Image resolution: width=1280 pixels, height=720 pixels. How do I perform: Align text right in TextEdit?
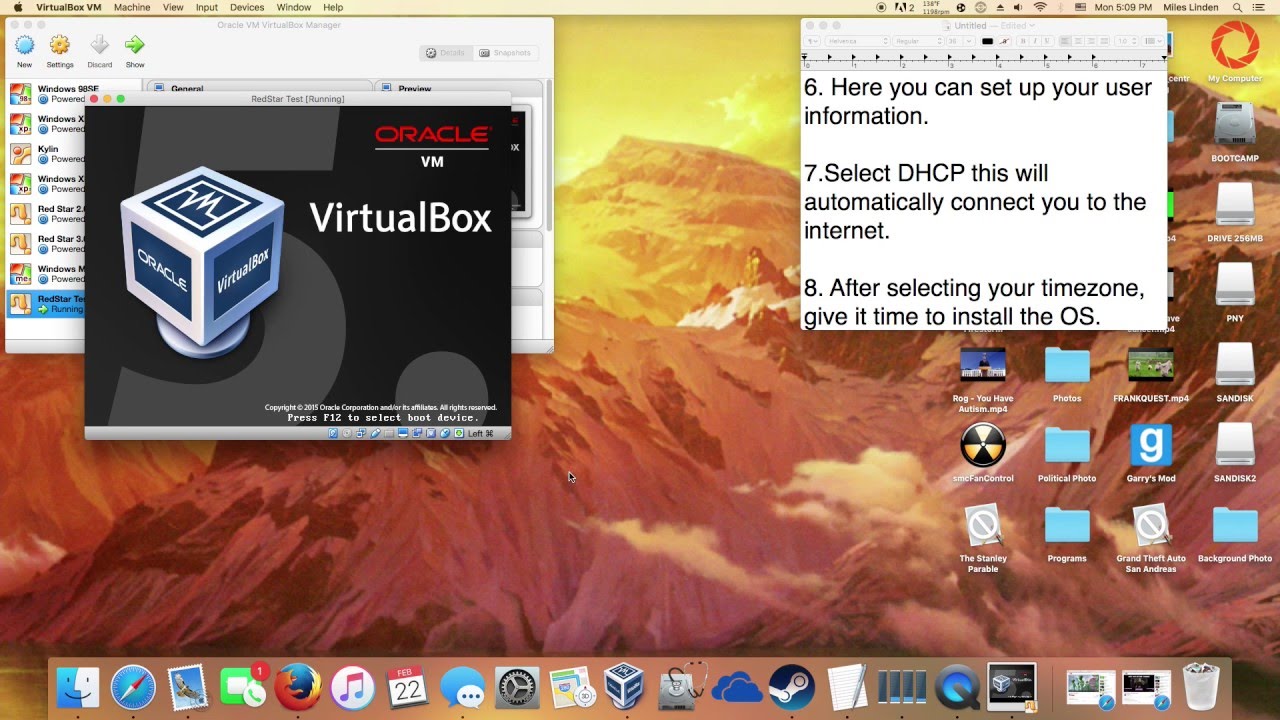(1089, 41)
